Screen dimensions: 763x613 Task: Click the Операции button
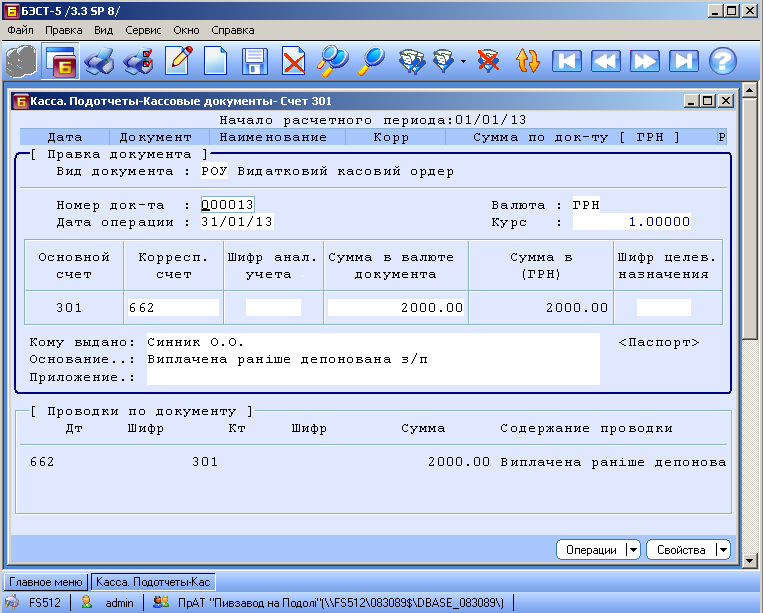pyautogui.click(x=591, y=550)
